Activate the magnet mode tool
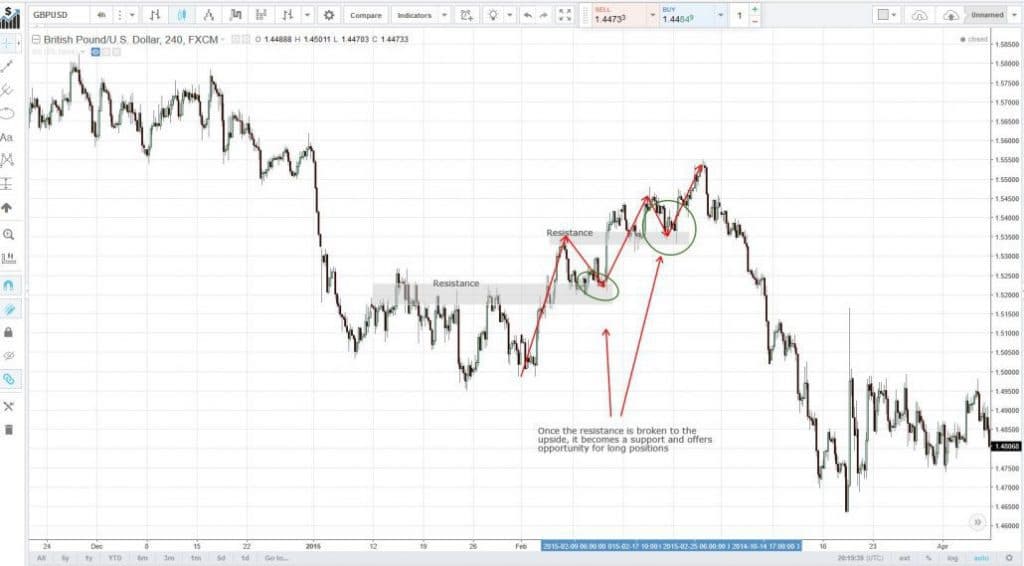This screenshot has height=566, width=1024. (8, 284)
